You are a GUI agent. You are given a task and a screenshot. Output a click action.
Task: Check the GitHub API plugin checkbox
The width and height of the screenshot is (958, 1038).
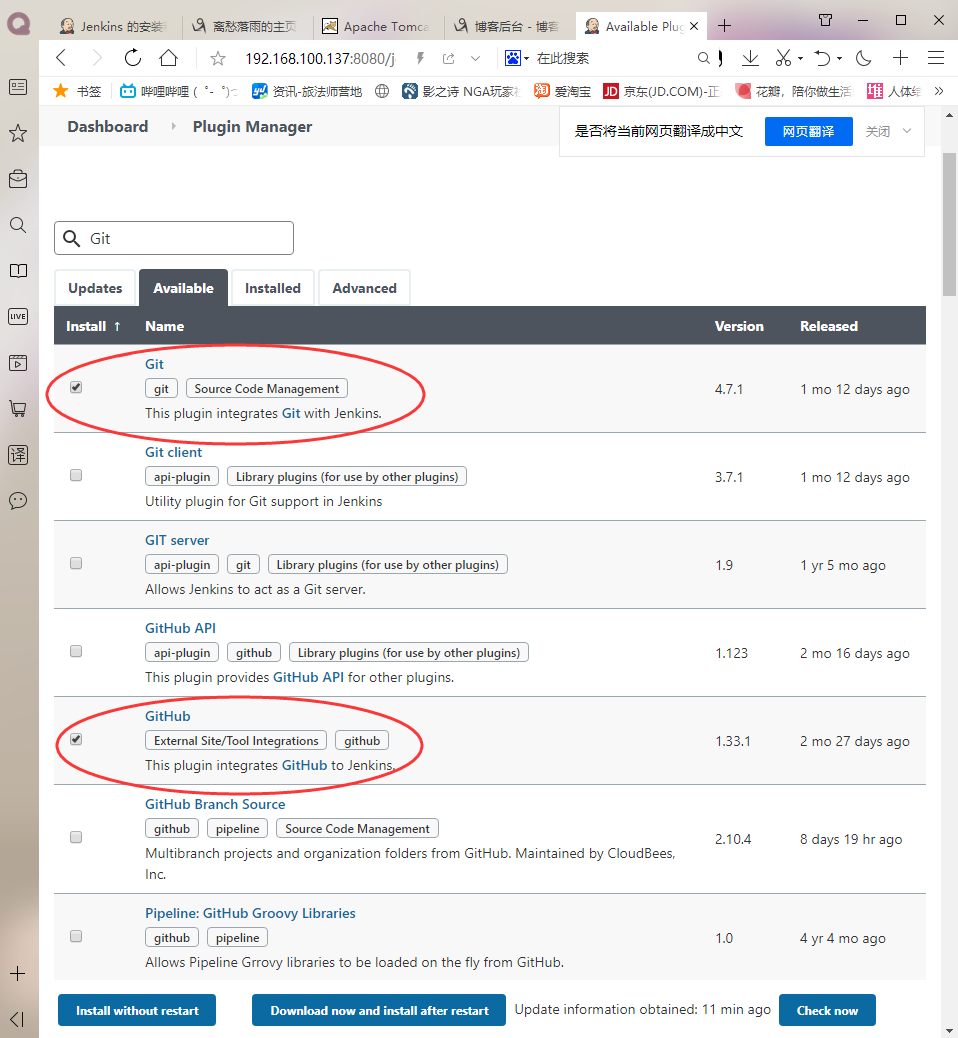pyautogui.click(x=76, y=651)
